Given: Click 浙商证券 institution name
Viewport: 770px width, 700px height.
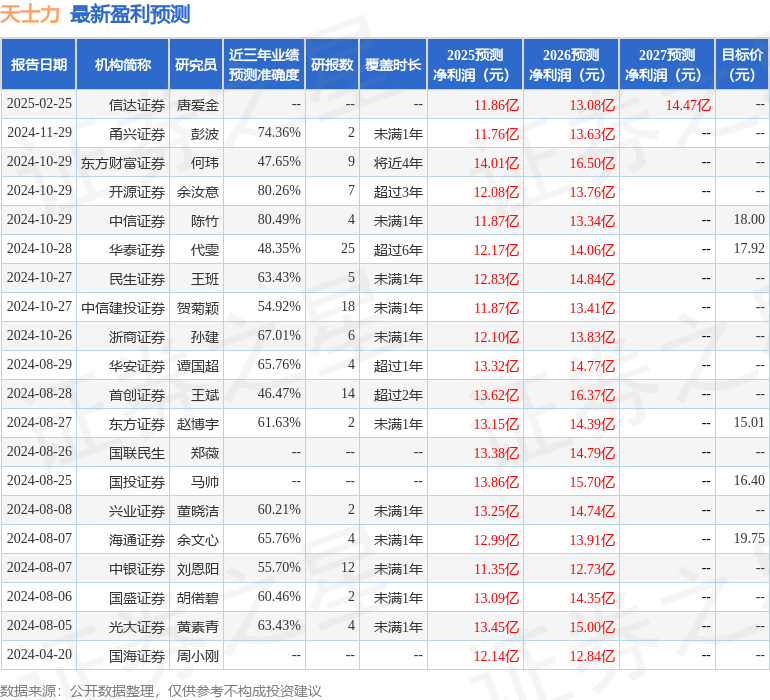Looking at the screenshot, I should pyautogui.click(x=137, y=336).
